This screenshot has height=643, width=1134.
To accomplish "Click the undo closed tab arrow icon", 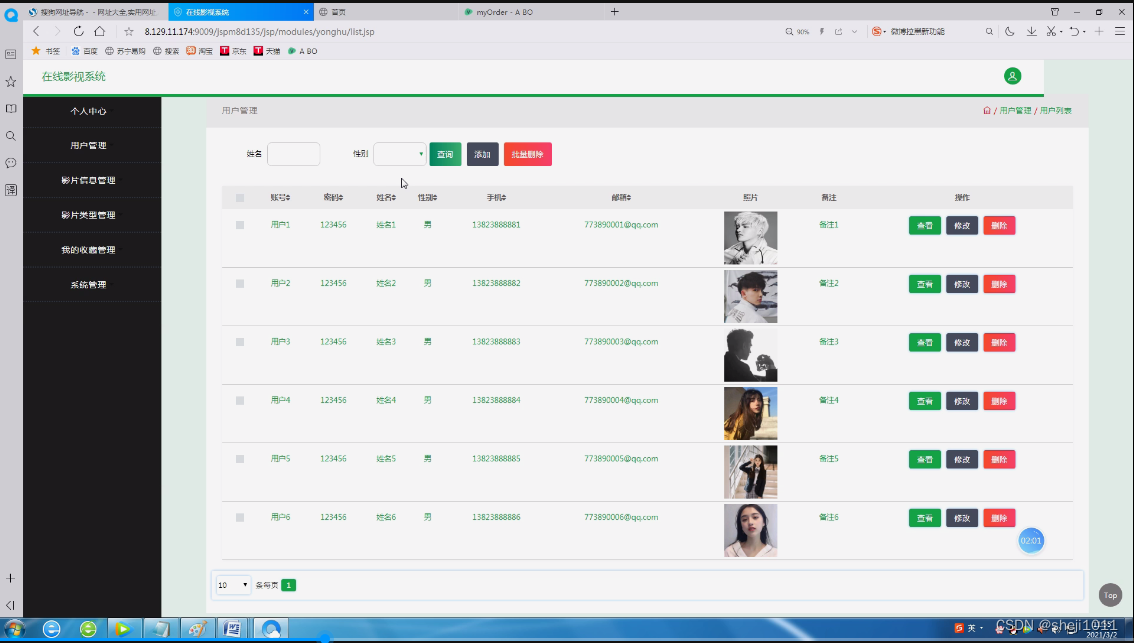I will (x=1075, y=32).
